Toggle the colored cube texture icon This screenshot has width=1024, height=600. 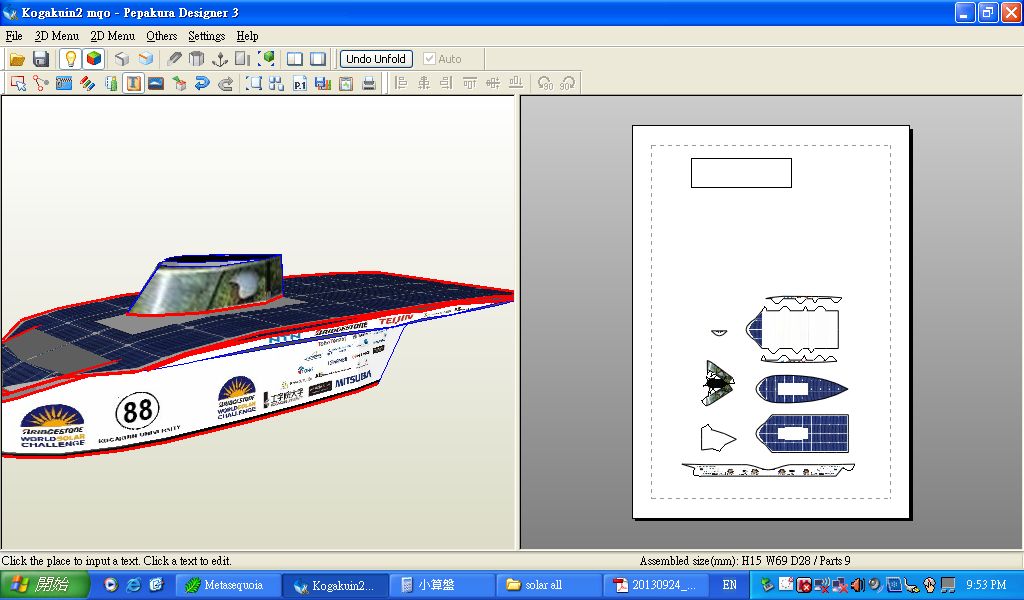(x=93, y=59)
